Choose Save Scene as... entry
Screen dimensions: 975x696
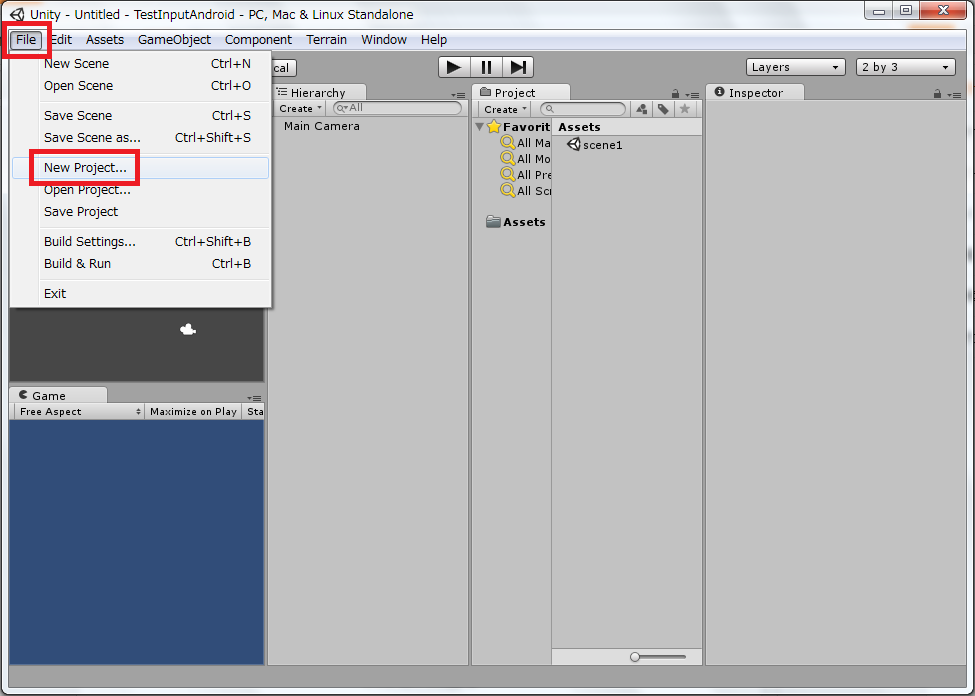click(x=141, y=137)
